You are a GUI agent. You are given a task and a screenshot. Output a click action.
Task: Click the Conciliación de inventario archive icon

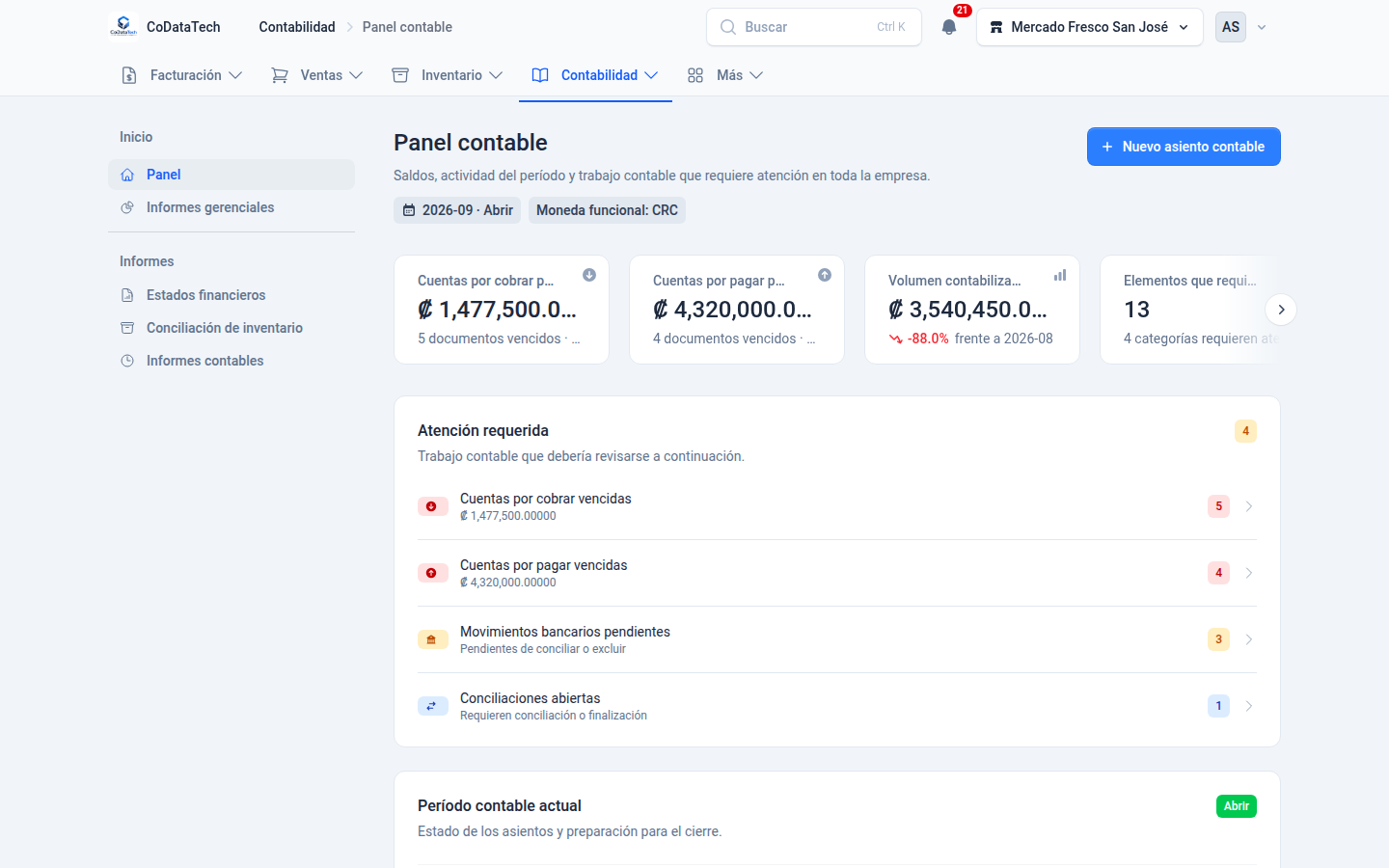pyautogui.click(x=127, y=328)
